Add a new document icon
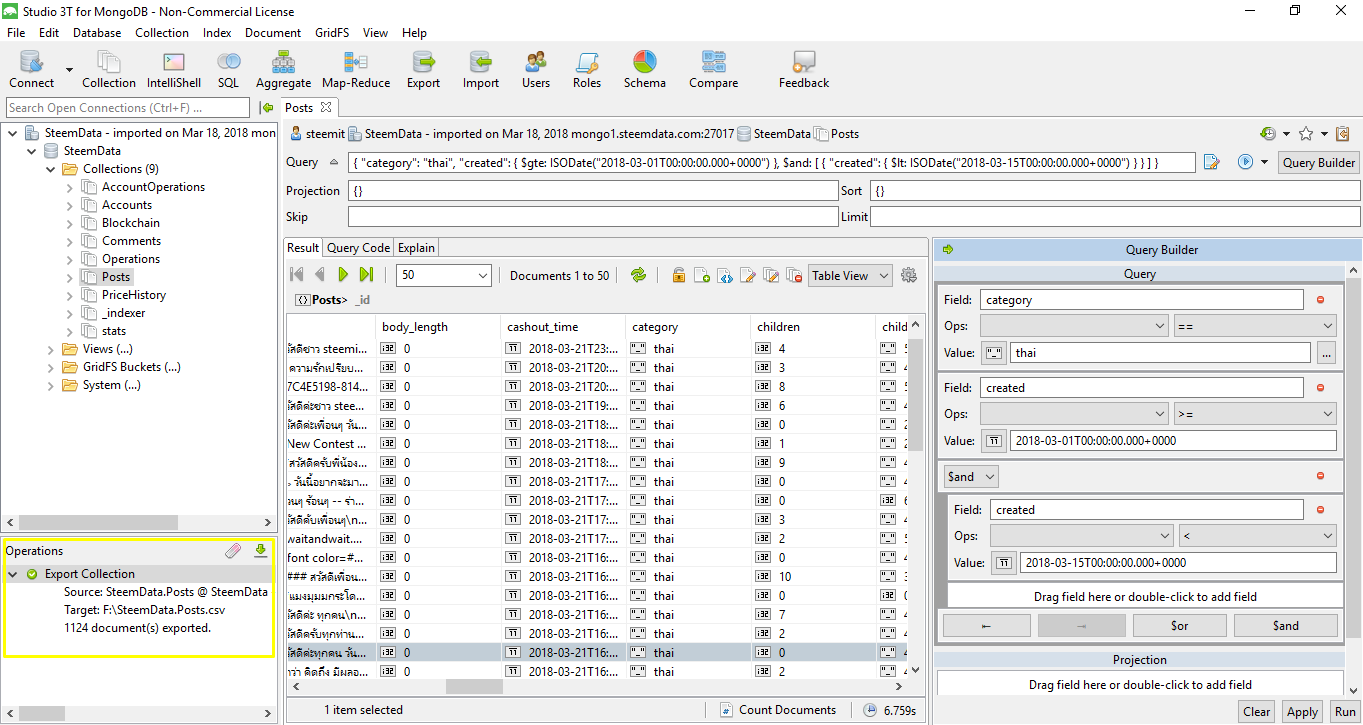Viewport: 1363px width, 725px height. pyautogui.click(x=702, y=275)
